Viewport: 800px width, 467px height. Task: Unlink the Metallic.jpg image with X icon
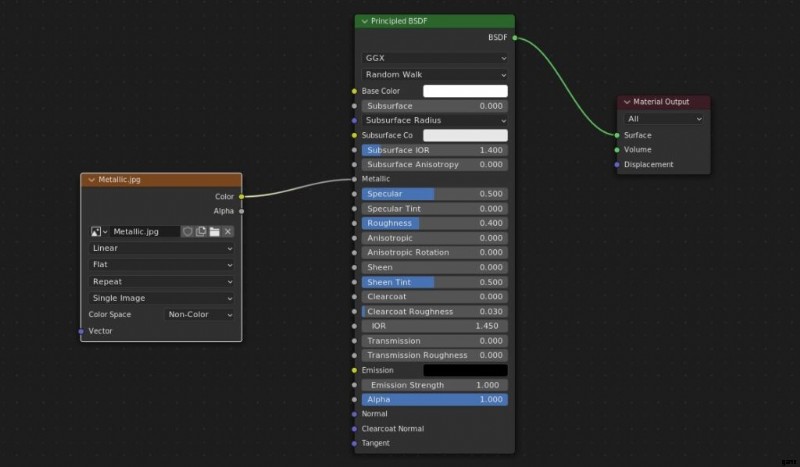click(228, 232)
